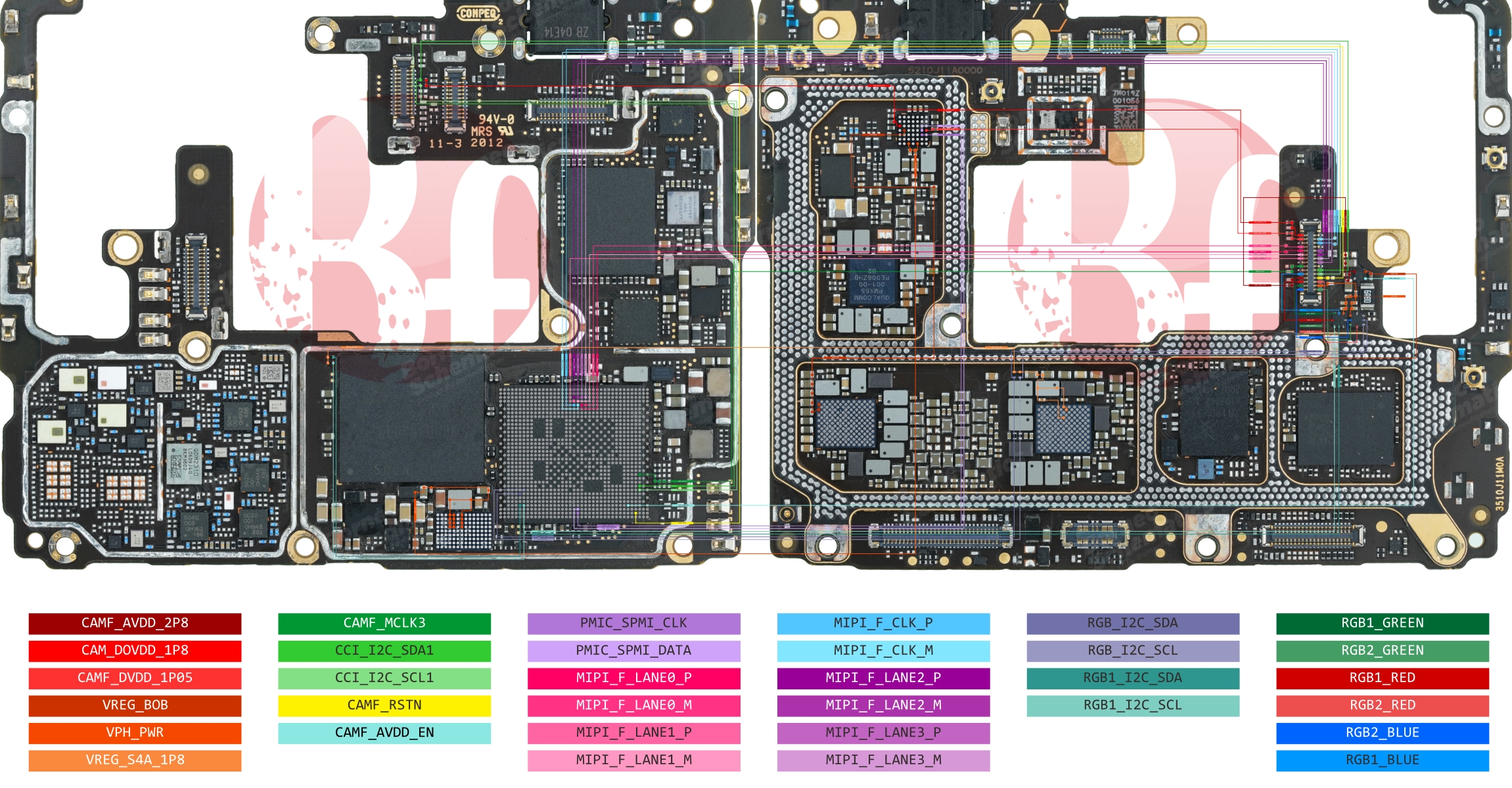1512x788 pixels.
Task: Select the CCI_I2C_SDA1 legend entry
Action: click(x=384, y=651)
